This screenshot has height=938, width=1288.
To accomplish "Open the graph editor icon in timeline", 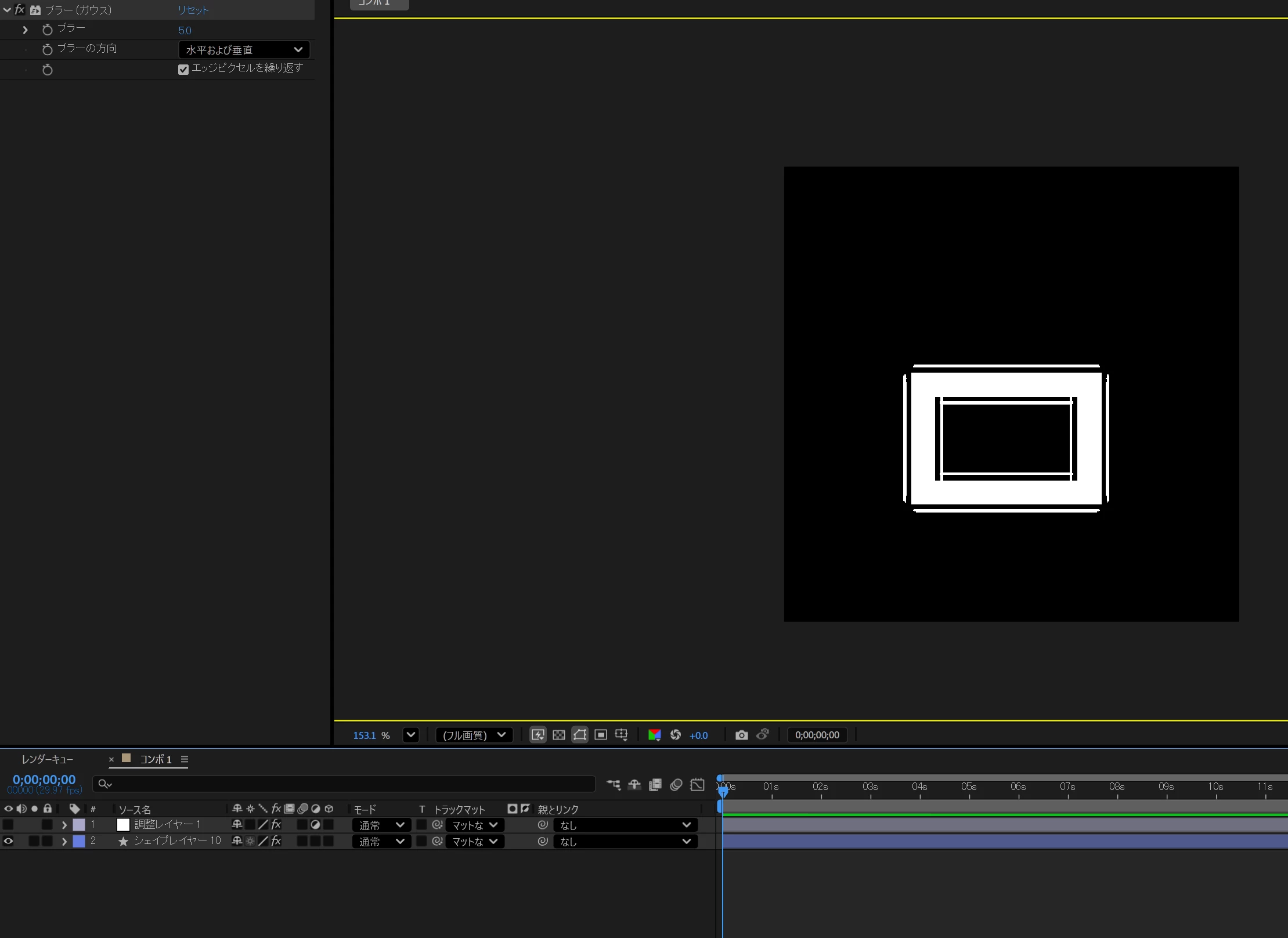I will 697,785.
